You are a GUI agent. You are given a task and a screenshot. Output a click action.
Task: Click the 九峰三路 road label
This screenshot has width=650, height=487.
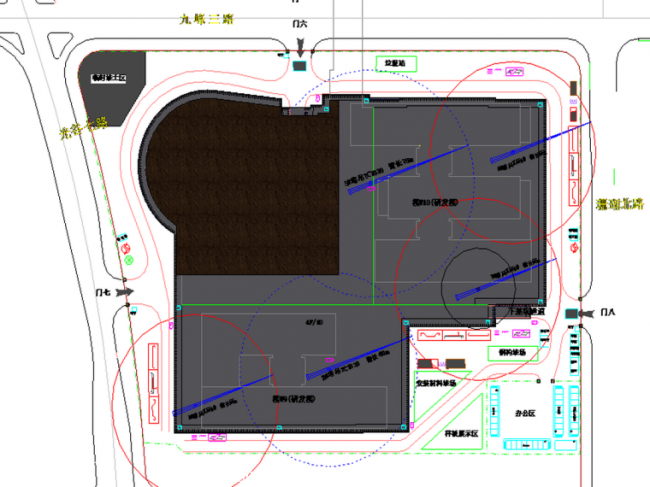point(205,19)
